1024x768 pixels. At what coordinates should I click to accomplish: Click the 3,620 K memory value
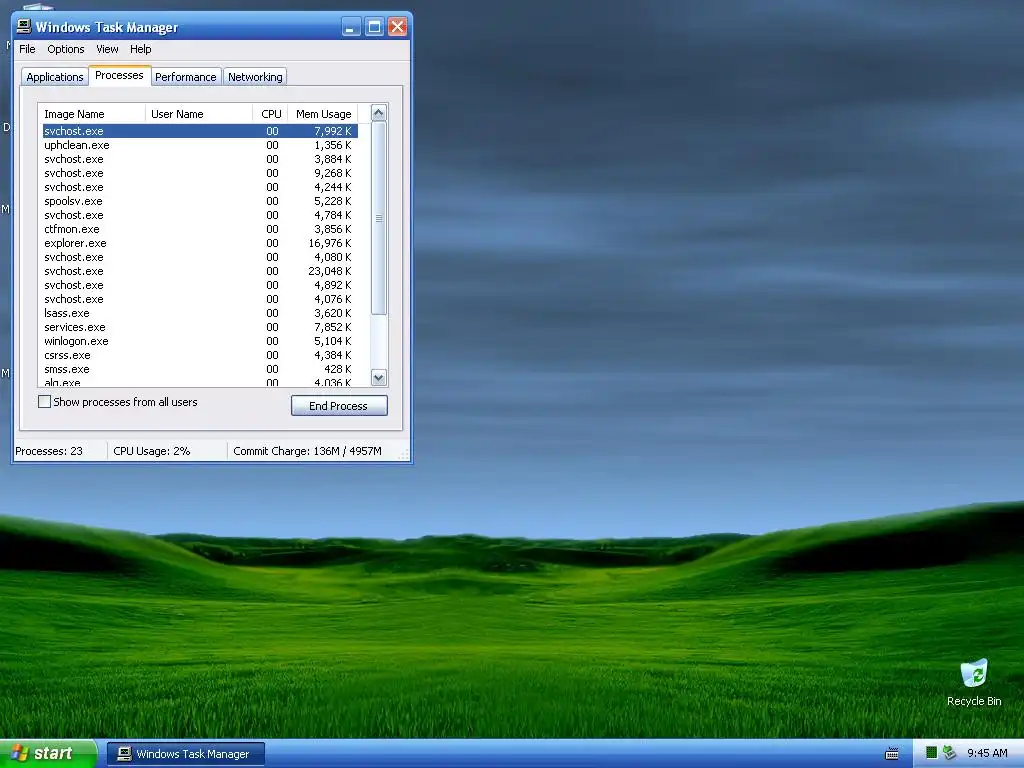click(x=332, y=313)
